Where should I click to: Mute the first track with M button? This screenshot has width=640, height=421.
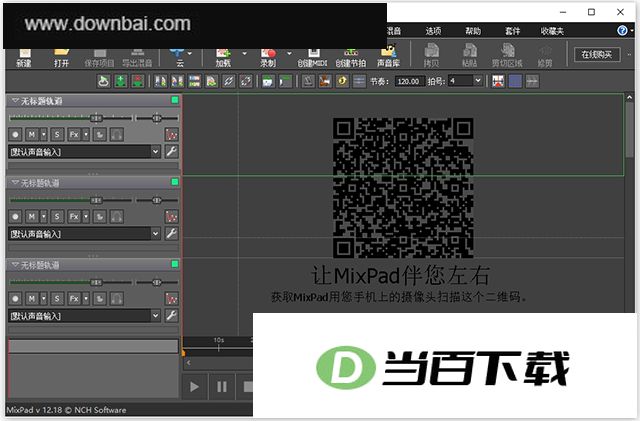(32, 134)
